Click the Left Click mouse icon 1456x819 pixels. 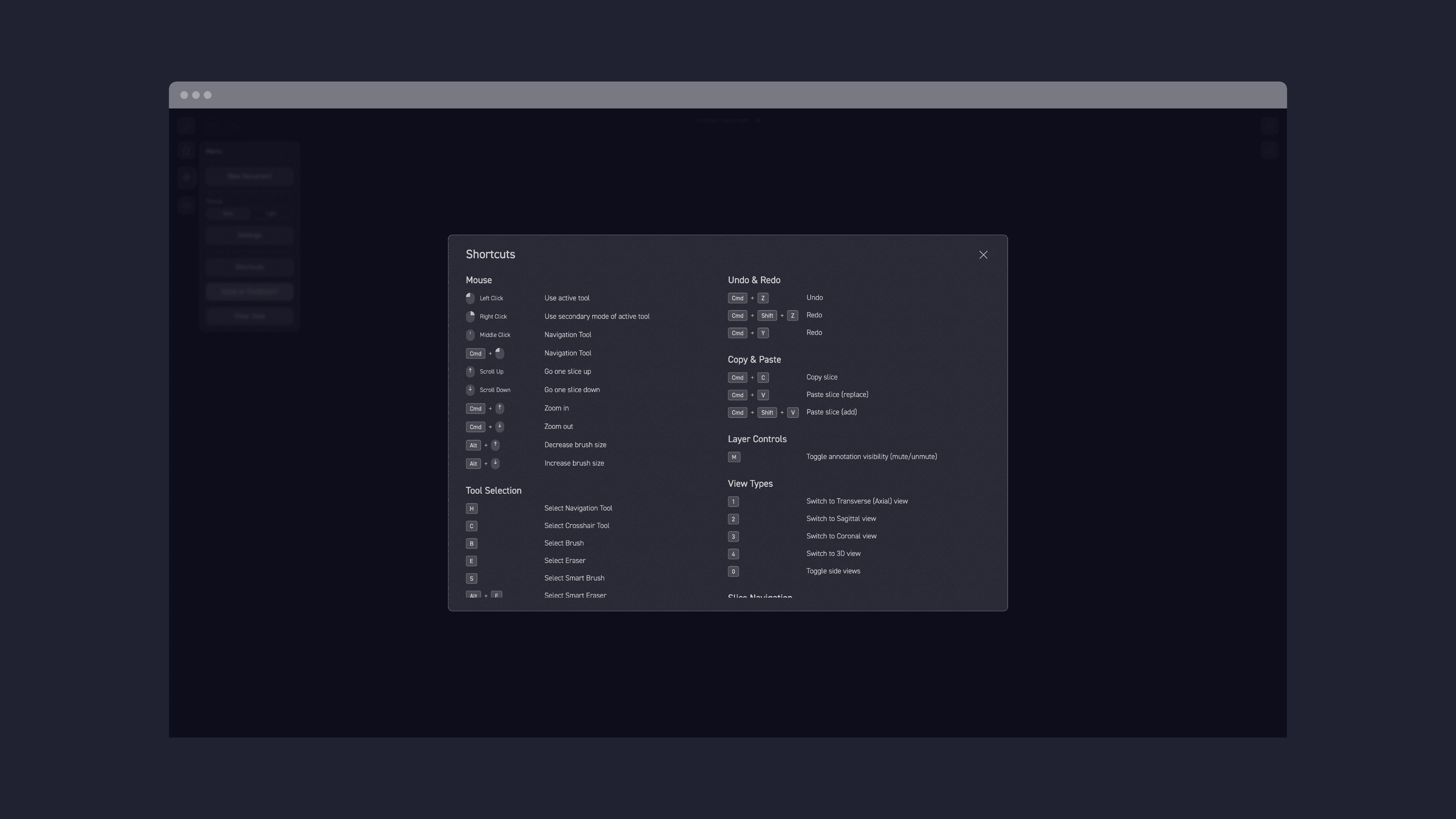(470, 298)
